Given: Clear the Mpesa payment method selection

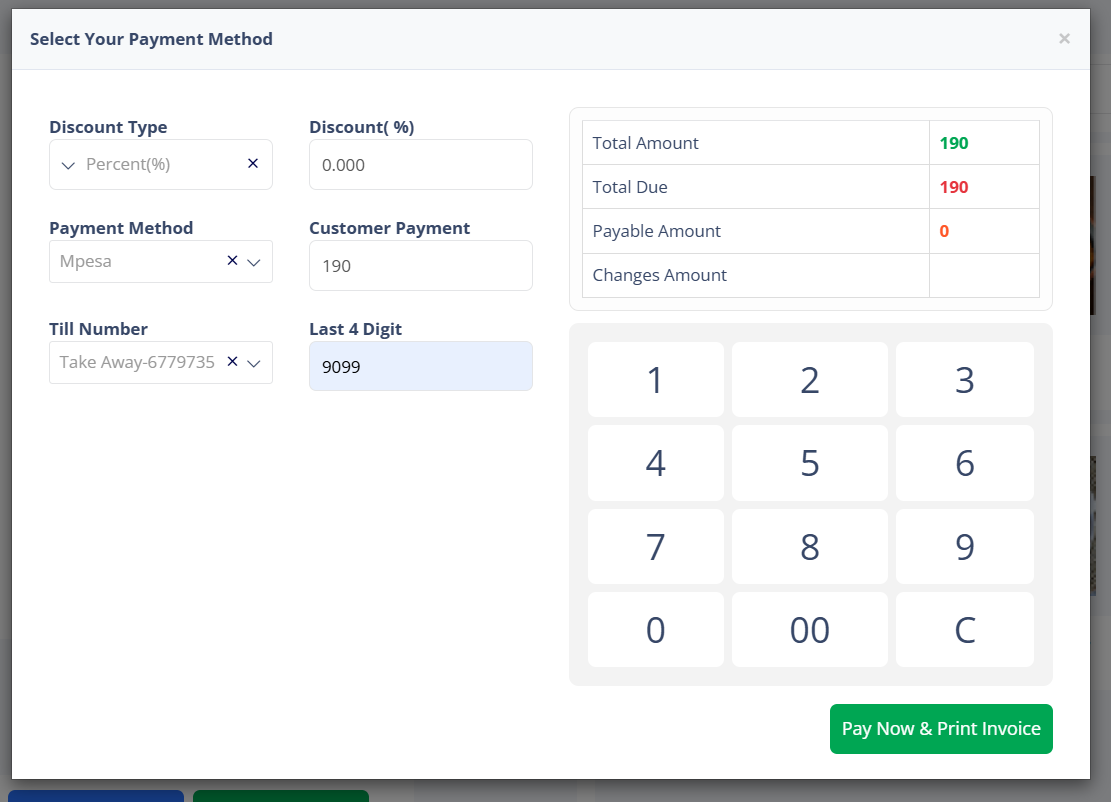Looking at the screenshot, I should tap(232, 261).
